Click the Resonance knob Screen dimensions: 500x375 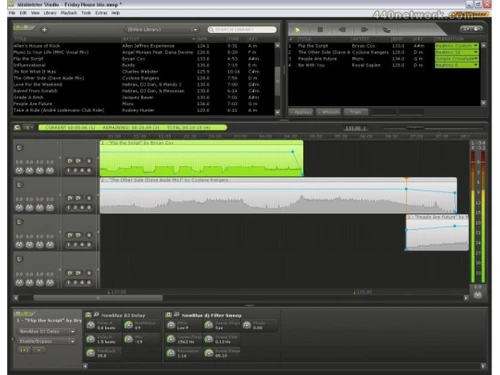pos(171,353)
